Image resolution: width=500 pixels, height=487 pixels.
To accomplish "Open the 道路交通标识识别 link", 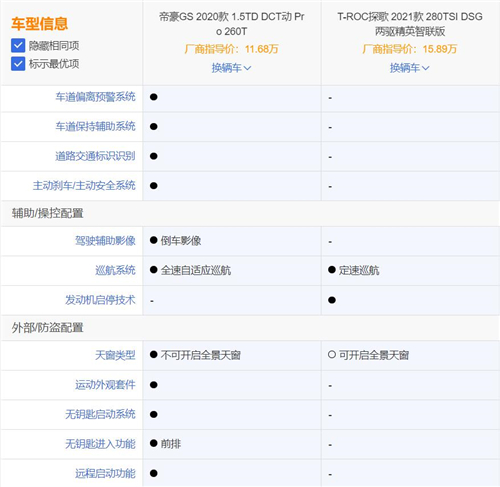I will 95,156.
